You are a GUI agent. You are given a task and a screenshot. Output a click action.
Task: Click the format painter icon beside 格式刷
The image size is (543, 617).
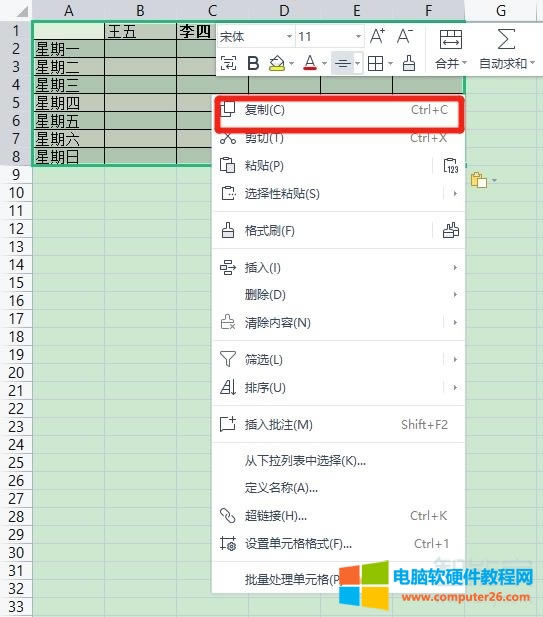pos(451,231)
